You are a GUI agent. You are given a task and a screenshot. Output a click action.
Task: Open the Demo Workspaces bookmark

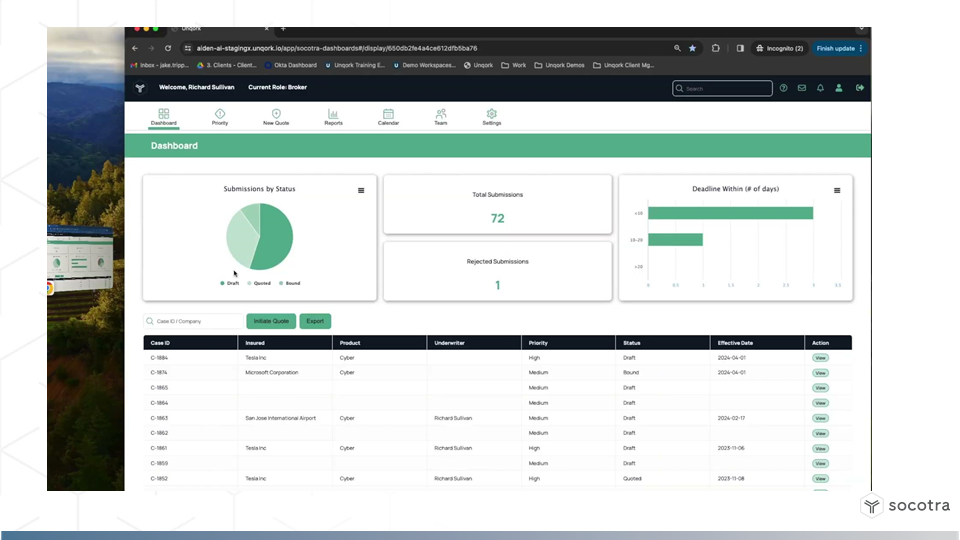[424, 65]
